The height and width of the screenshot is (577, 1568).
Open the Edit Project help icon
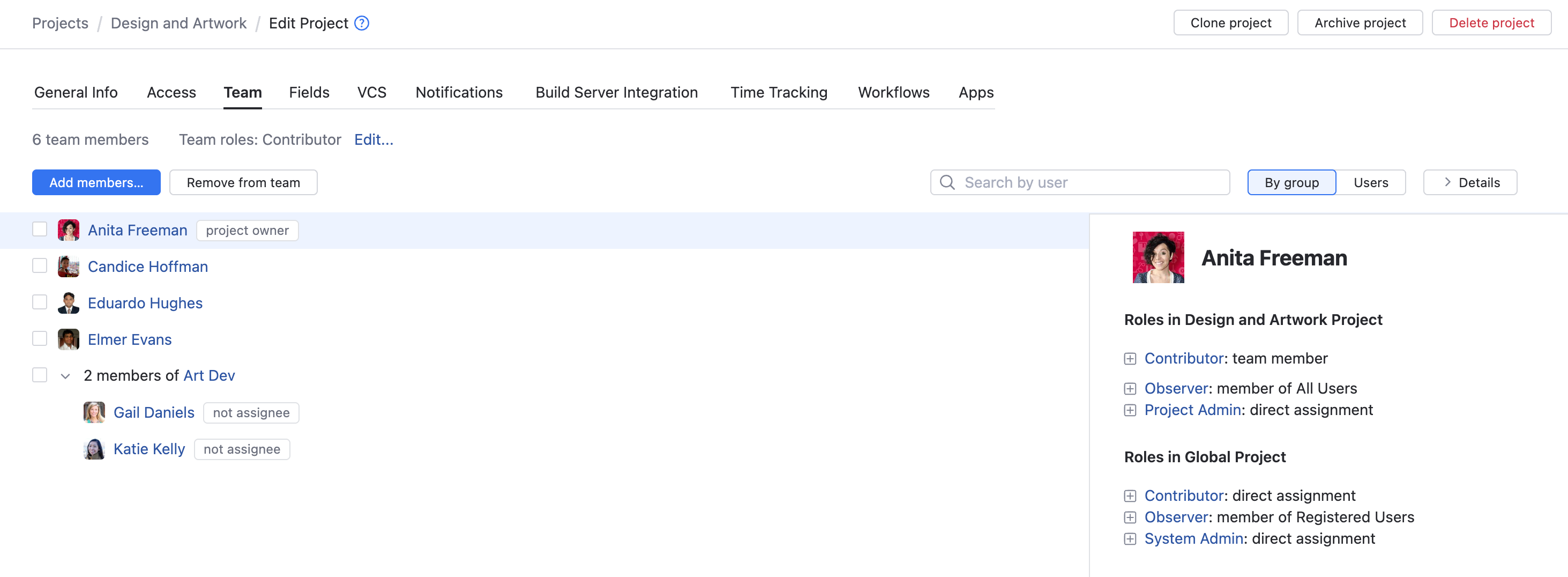click(x=362, y=23)
